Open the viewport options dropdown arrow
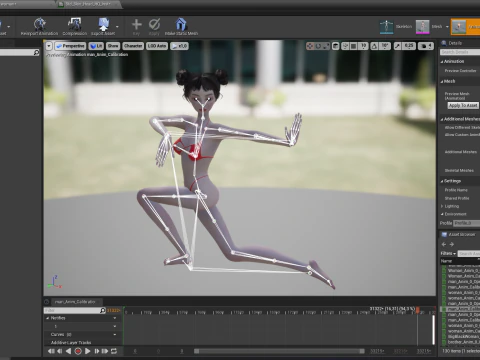 [49, 46]
